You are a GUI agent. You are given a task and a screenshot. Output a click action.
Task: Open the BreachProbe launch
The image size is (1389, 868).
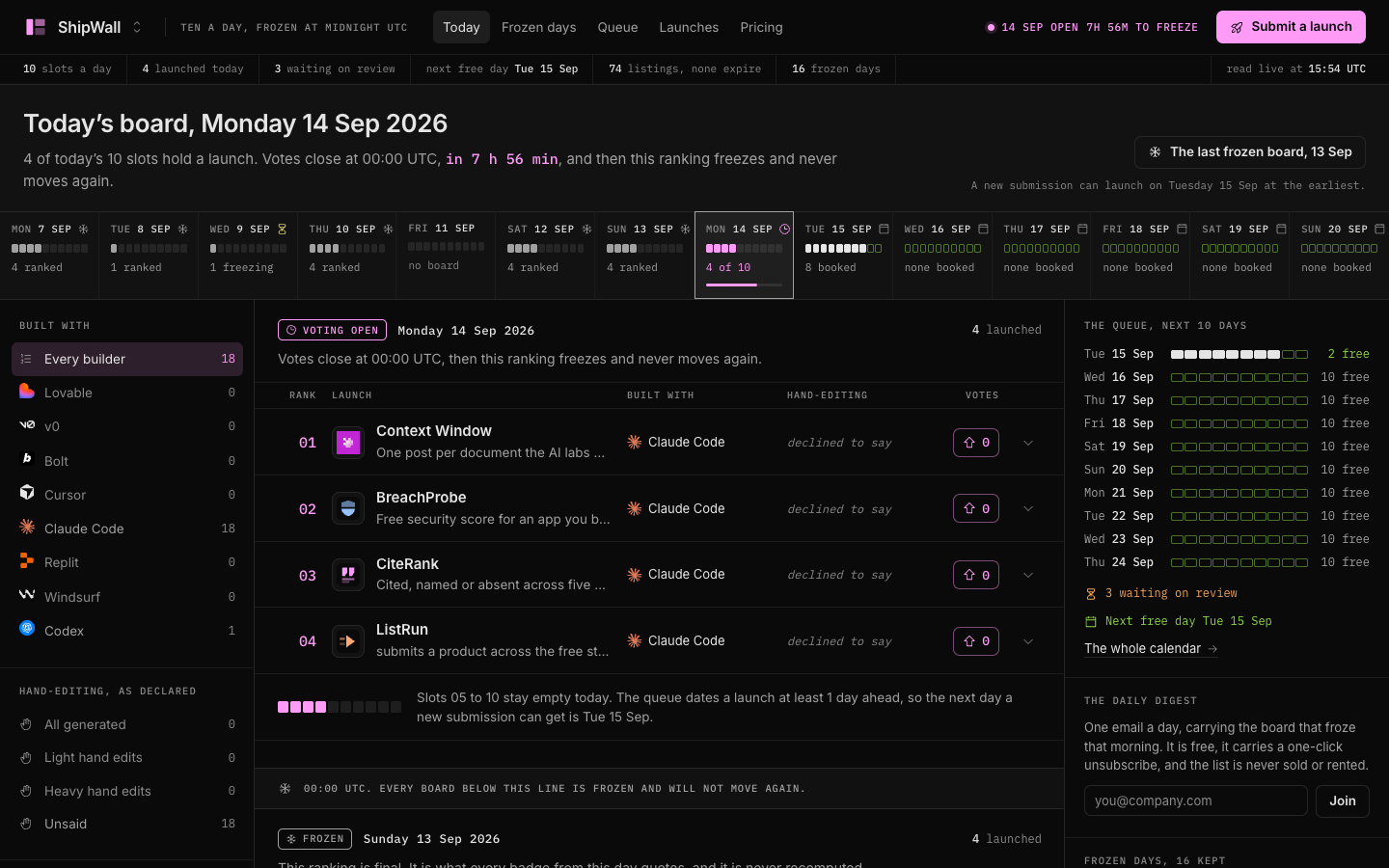tap(422, 498)
